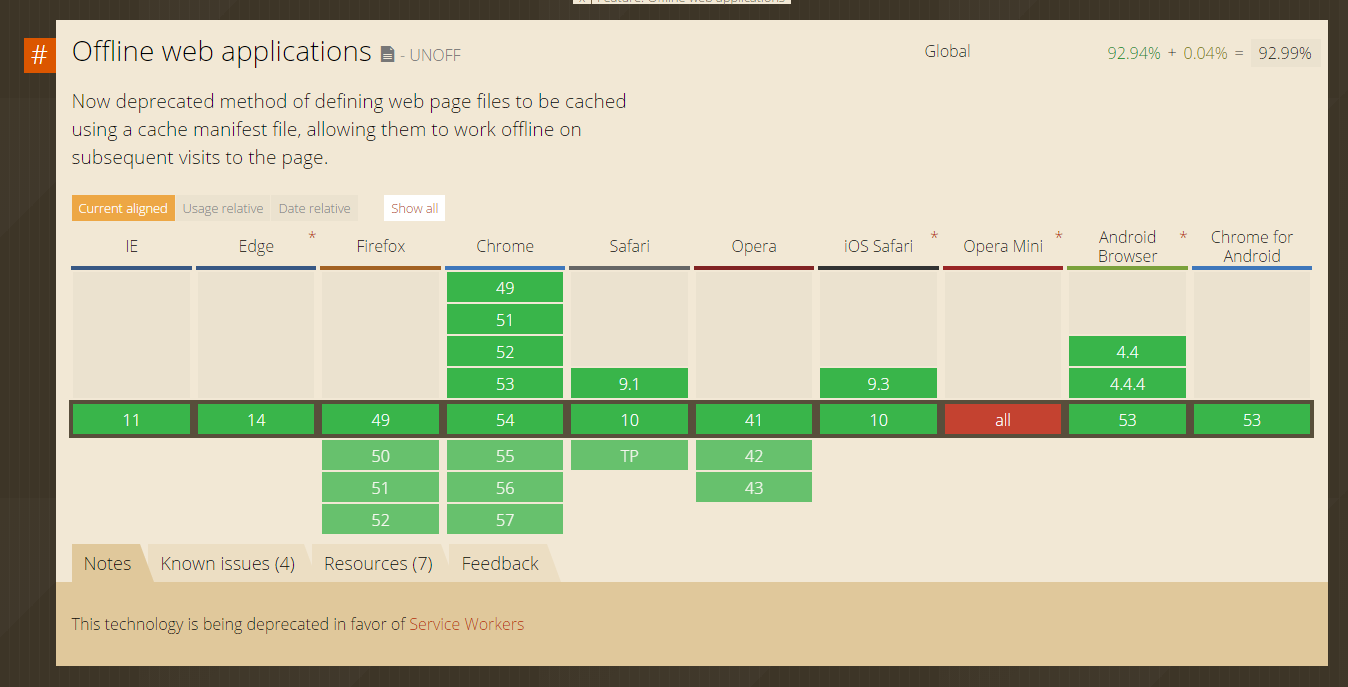This screenshot has width=1348, height=687.
Task: Switch to Date relative view
Action: tap(314, 208)
